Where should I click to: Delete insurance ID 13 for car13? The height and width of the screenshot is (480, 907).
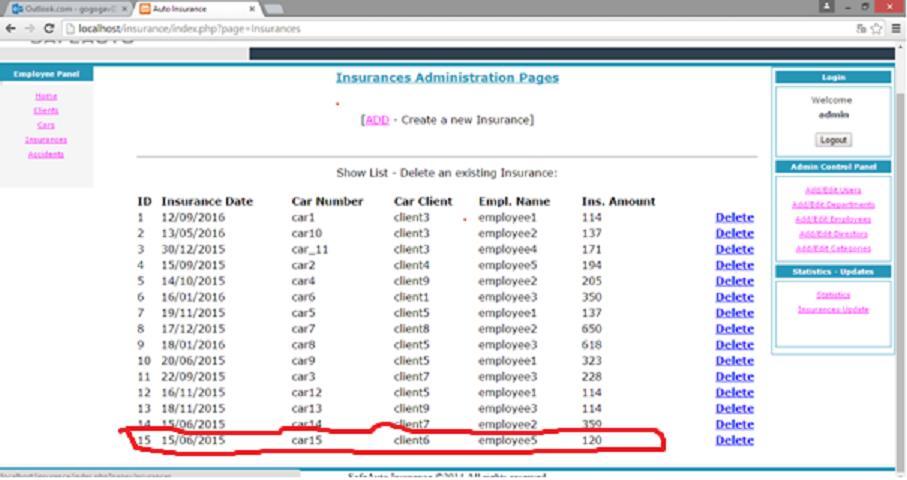pyautogui.click(x=735, y=408)
